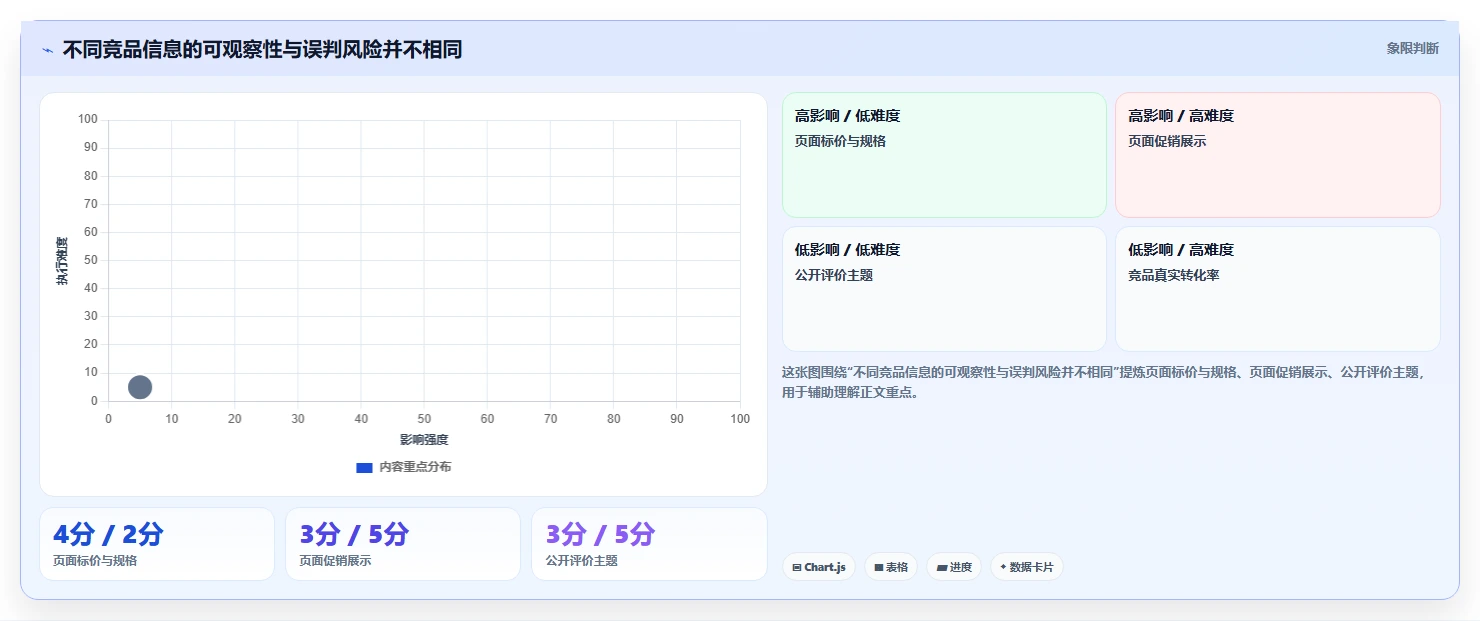This screenshot has width=1480, height=621.
Task: Click the 执行难度 y-axis label
Action: (x=62, y=261)
